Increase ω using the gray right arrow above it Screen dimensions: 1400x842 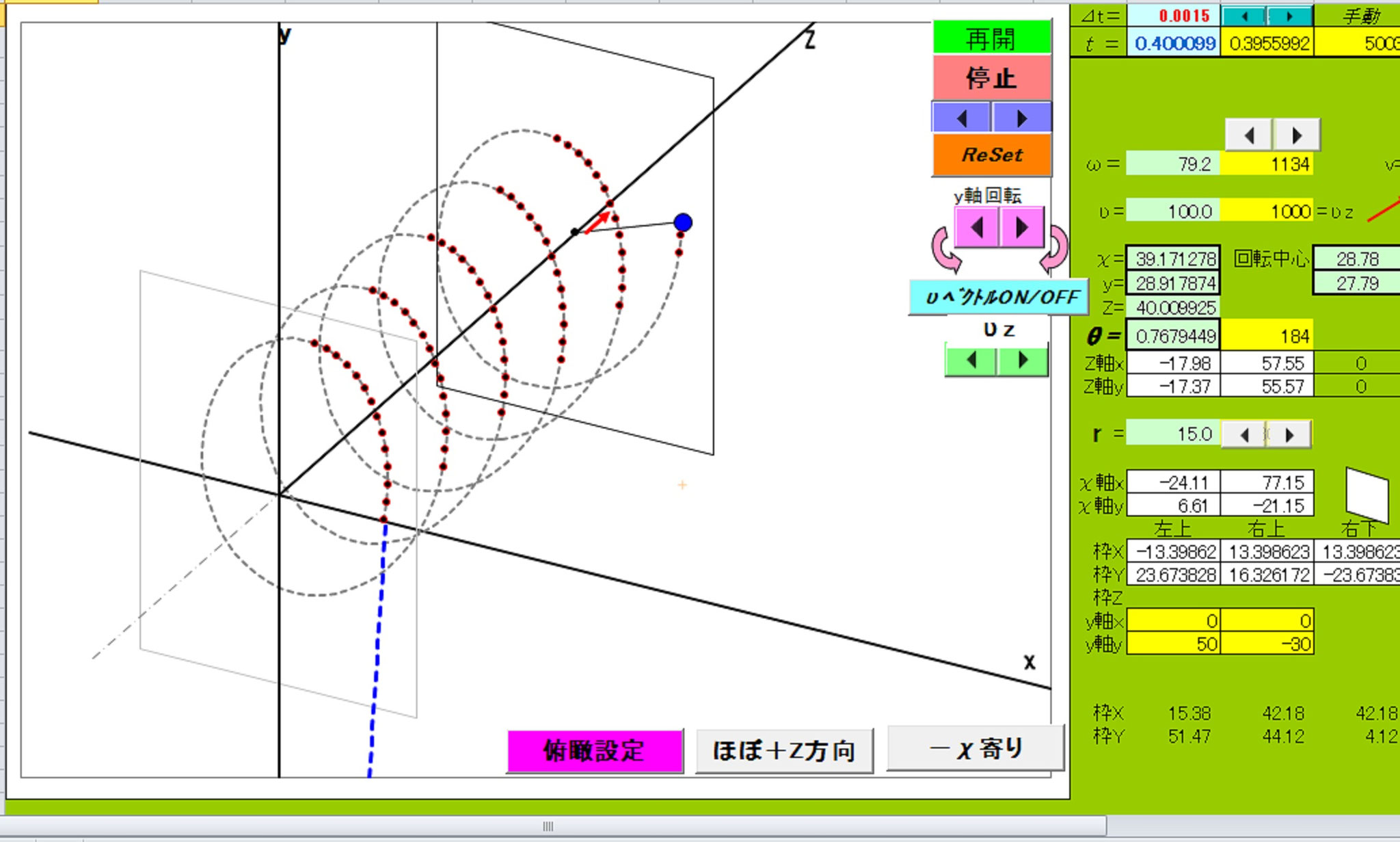[1296, 135]
